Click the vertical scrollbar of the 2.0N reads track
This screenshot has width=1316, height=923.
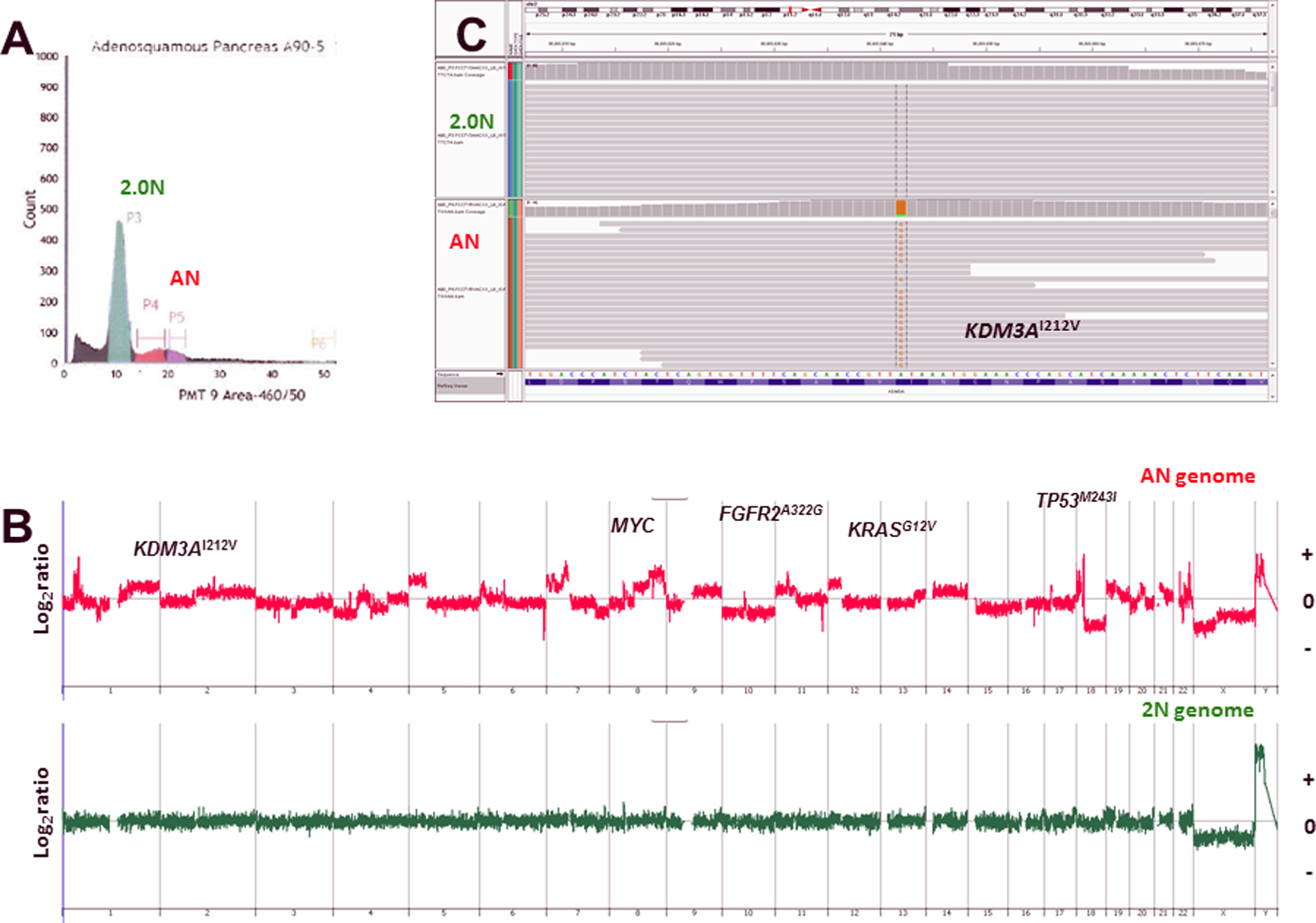(1273, 130)
